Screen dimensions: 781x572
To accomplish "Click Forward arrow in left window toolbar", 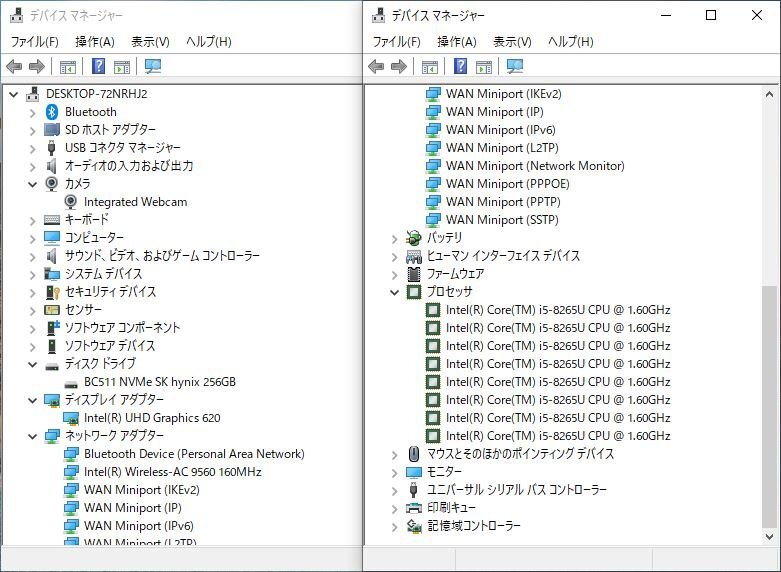I will (x=37, y=66).
